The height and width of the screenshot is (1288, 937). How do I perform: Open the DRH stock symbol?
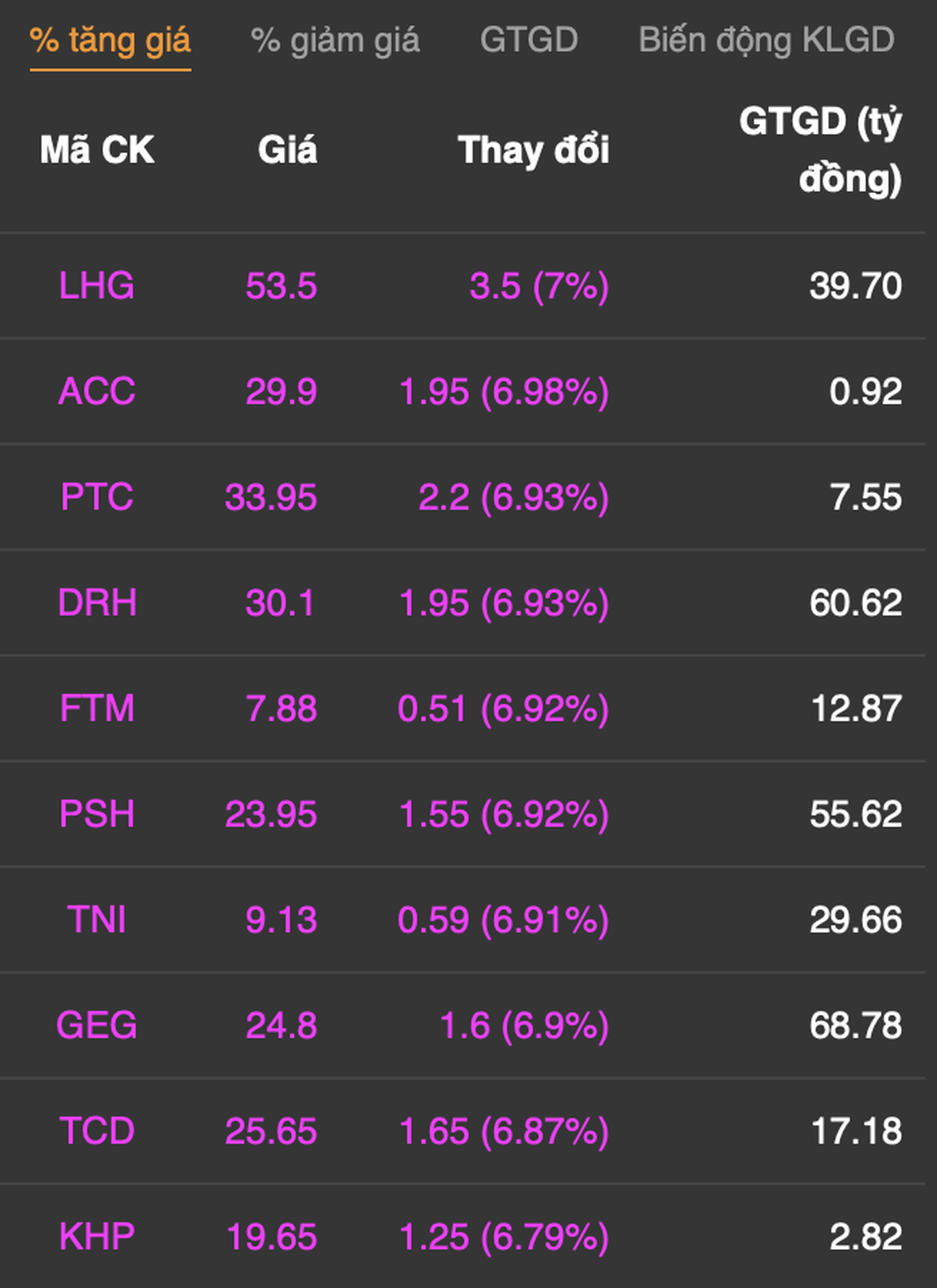[97, 603]
